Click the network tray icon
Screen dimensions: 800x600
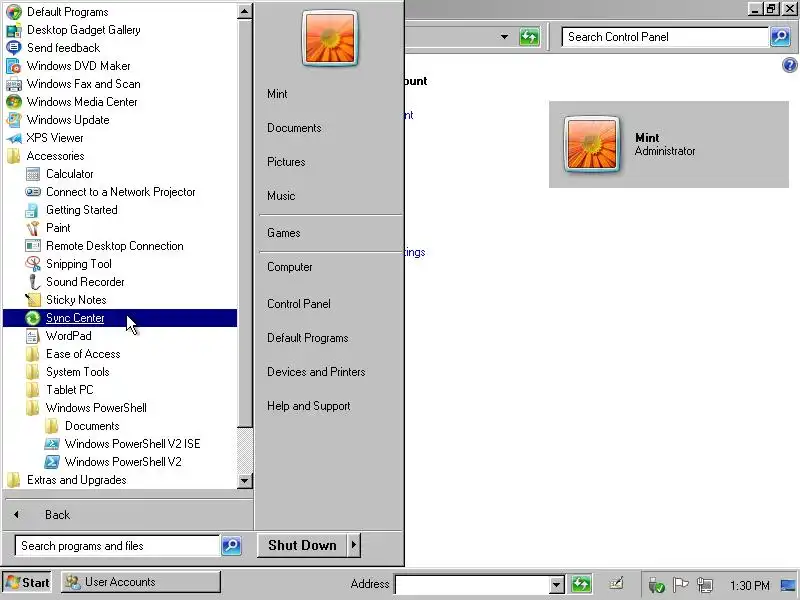click(705, 585)
